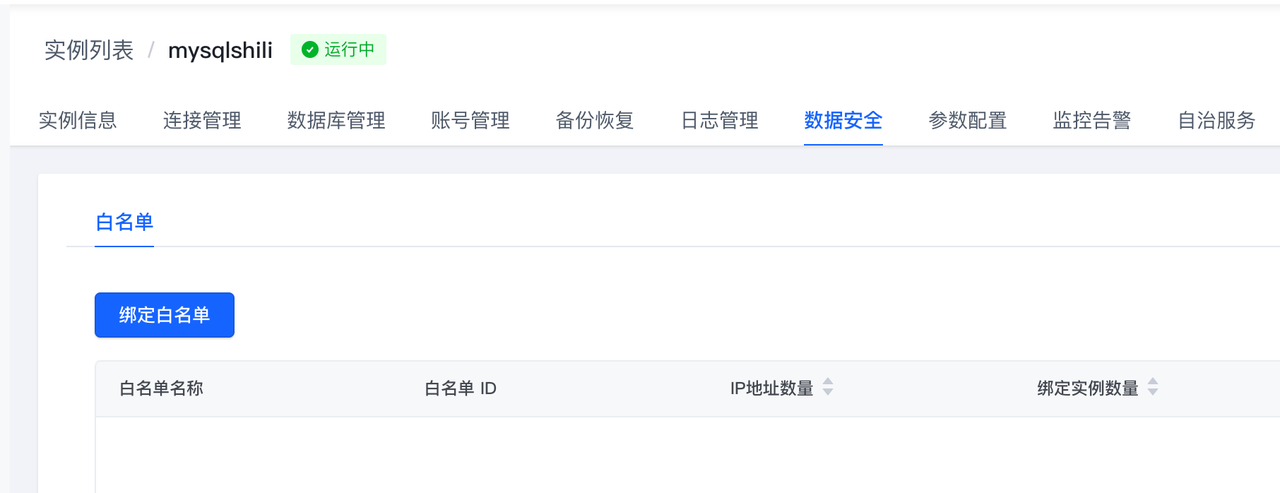The height and width of the screenshot is (493, 1280).
Task: Sort by 绑定实例数量 using the sort arrows
Action: pyautogui.click(x=1153, y=388)
